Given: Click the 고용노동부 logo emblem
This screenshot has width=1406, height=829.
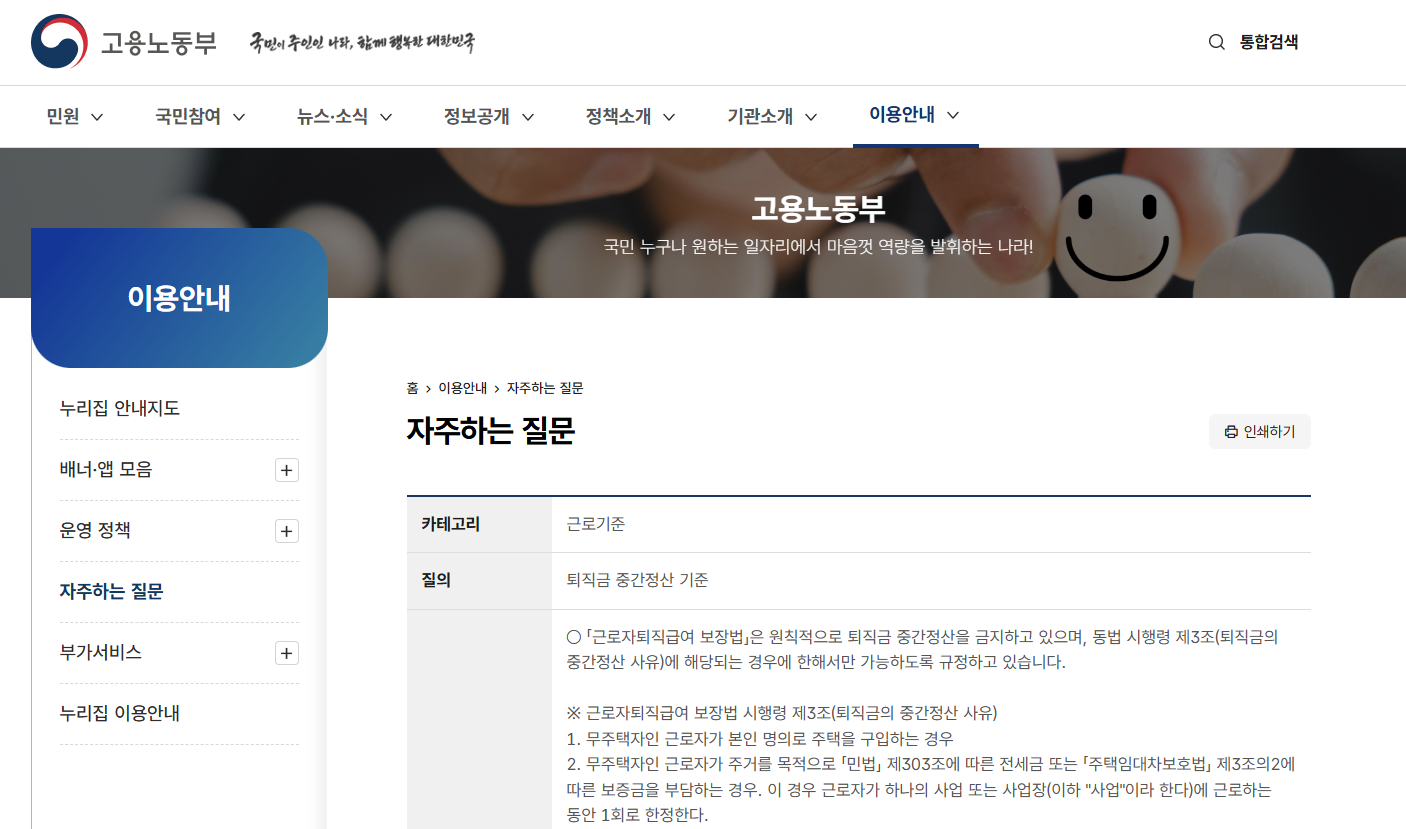Looking at the screenshot, I should tap(59, 42).
